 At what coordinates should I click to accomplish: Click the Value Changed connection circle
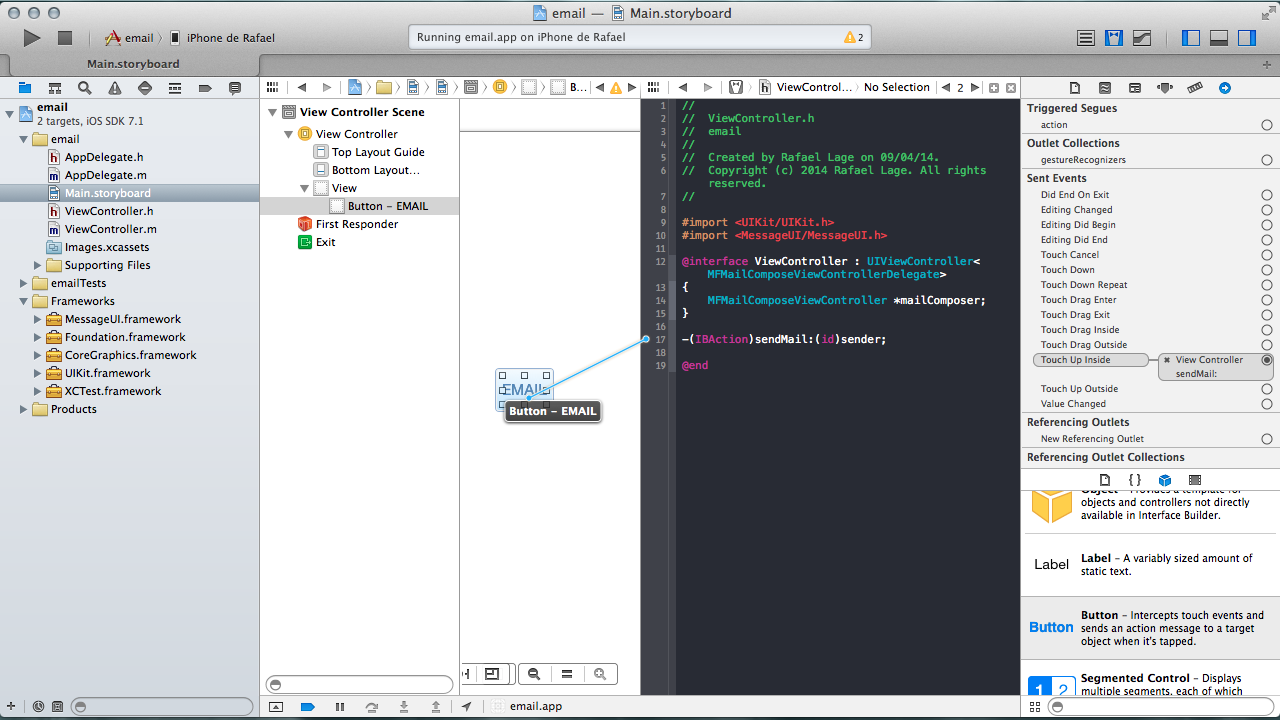point(1267,404)
